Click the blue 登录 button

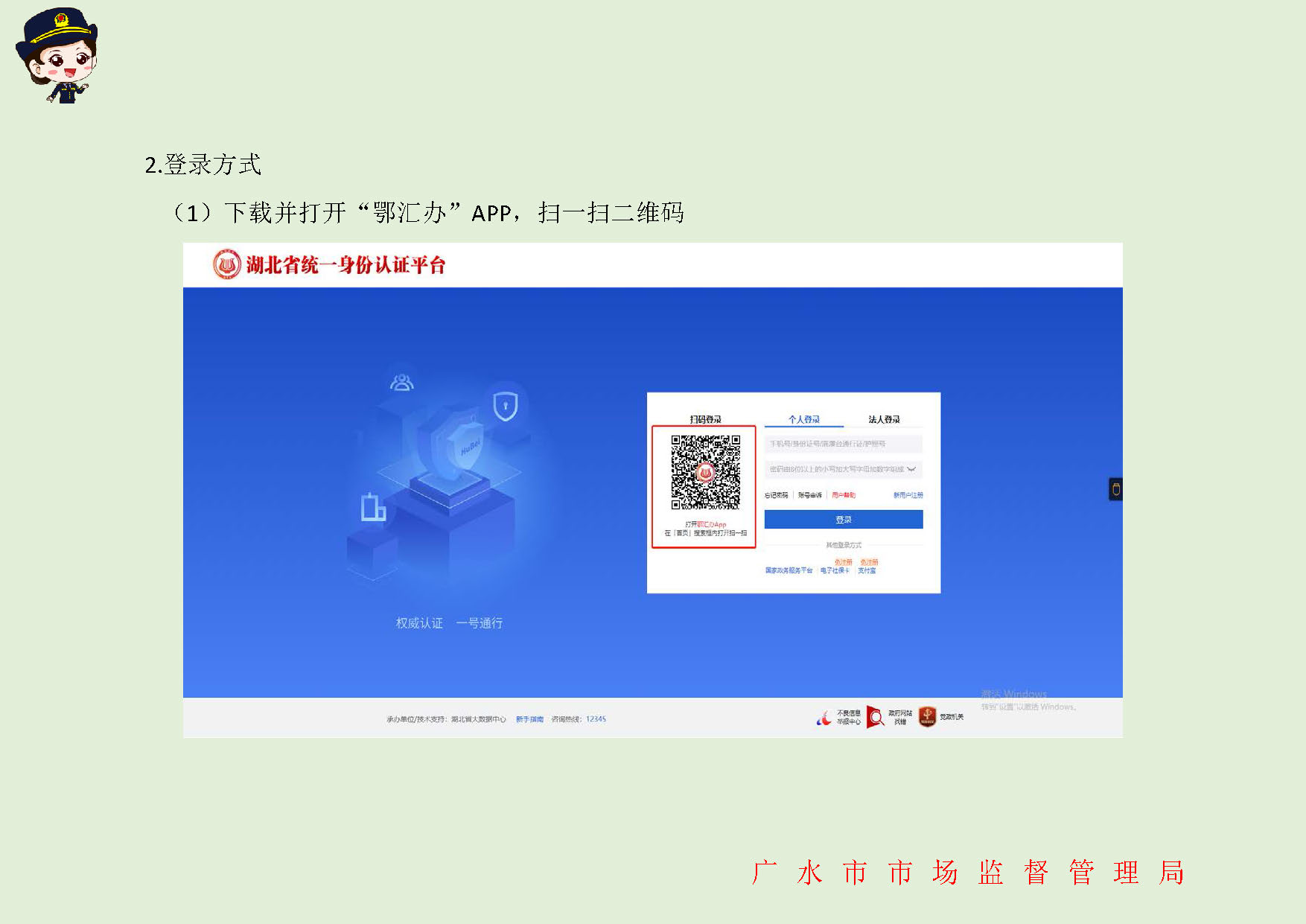(x=844, y=520)
